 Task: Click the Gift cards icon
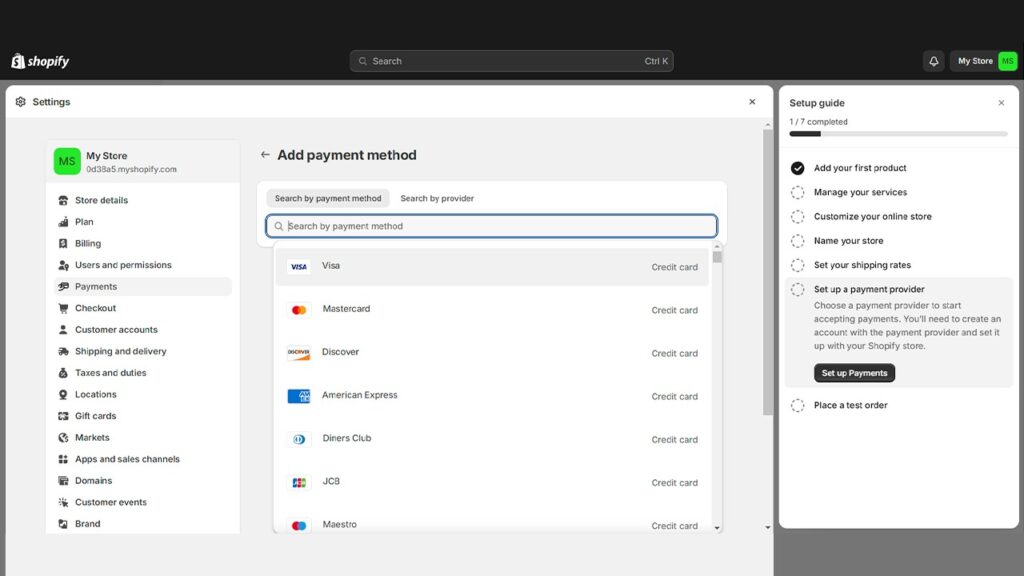[63, 415]
